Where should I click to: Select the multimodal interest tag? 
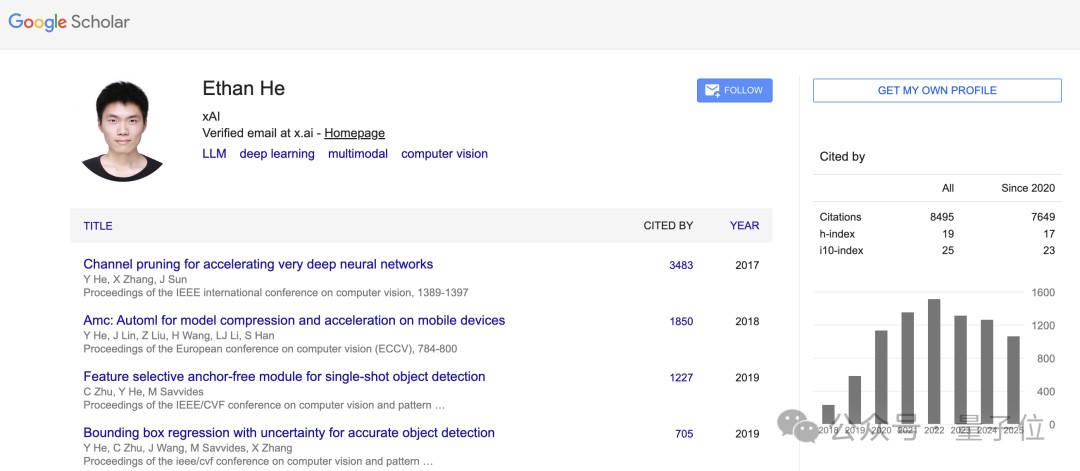[357, 154]
